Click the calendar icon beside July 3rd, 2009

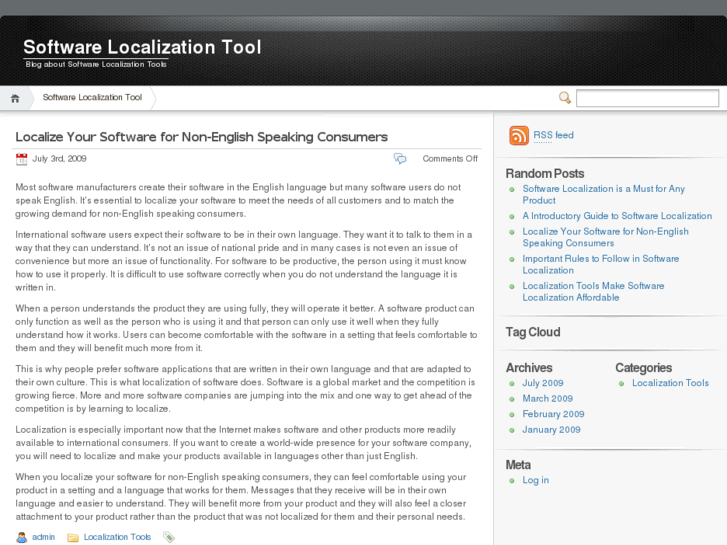[x=22, y=159]
